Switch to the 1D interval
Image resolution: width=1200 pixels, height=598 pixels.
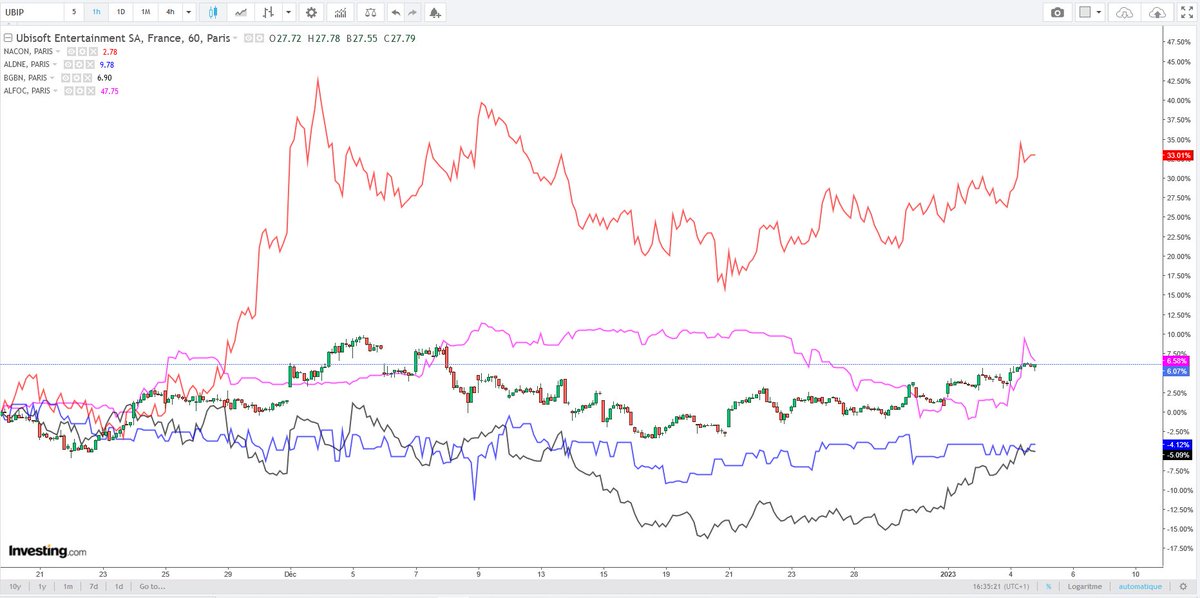pyautogui.click(x=121, y=12)
